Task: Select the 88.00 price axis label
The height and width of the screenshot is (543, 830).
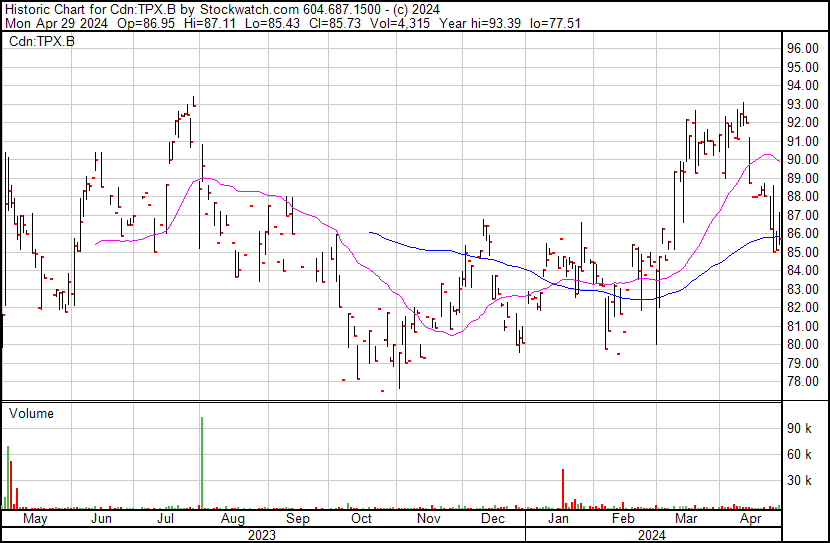Action: click(x=803, y=196)
